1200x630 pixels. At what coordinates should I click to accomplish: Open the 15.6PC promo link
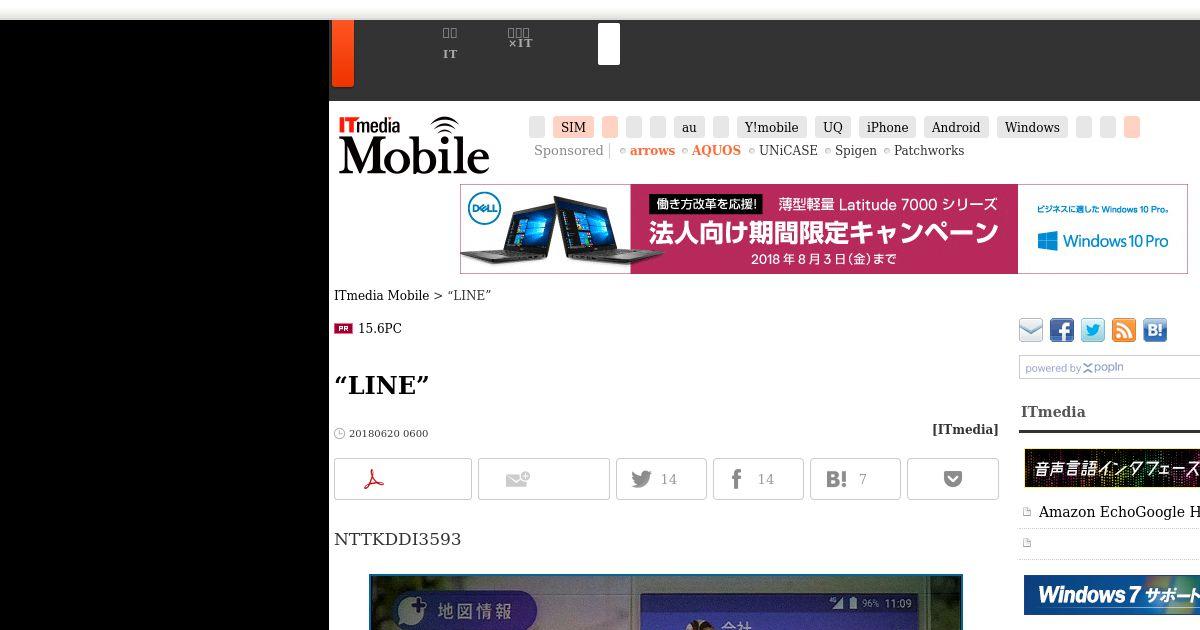pyautogui.click(x=380, y=328)
